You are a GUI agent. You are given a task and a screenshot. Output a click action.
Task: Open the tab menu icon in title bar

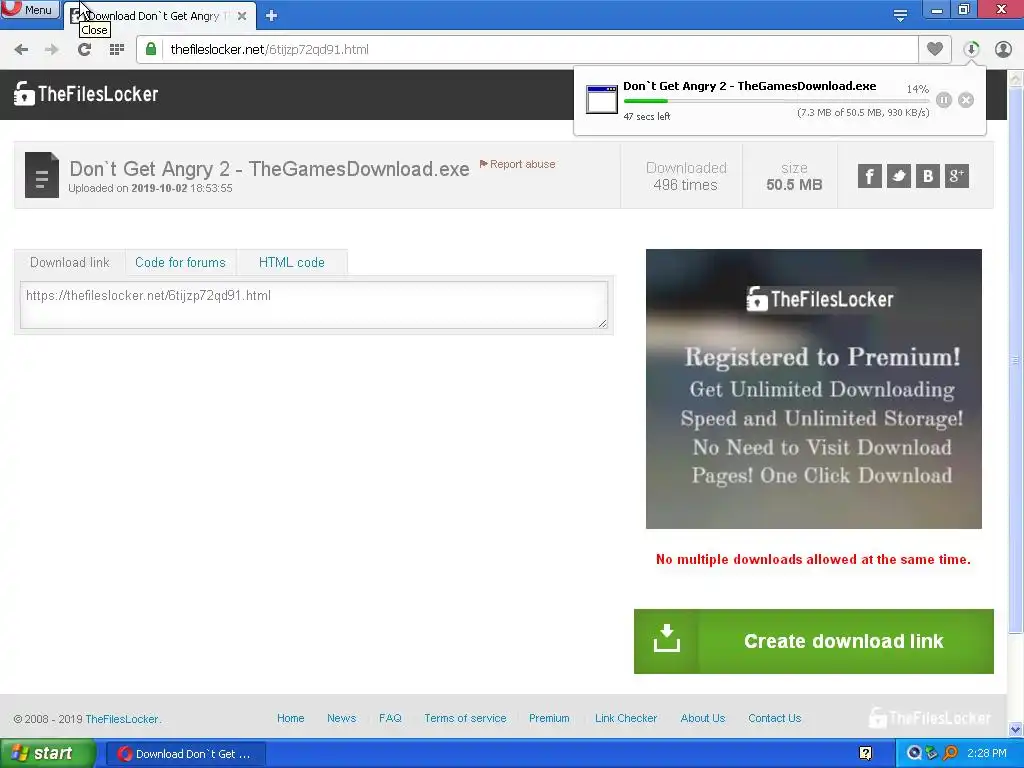pyautogui.click(x=900, y=15)
